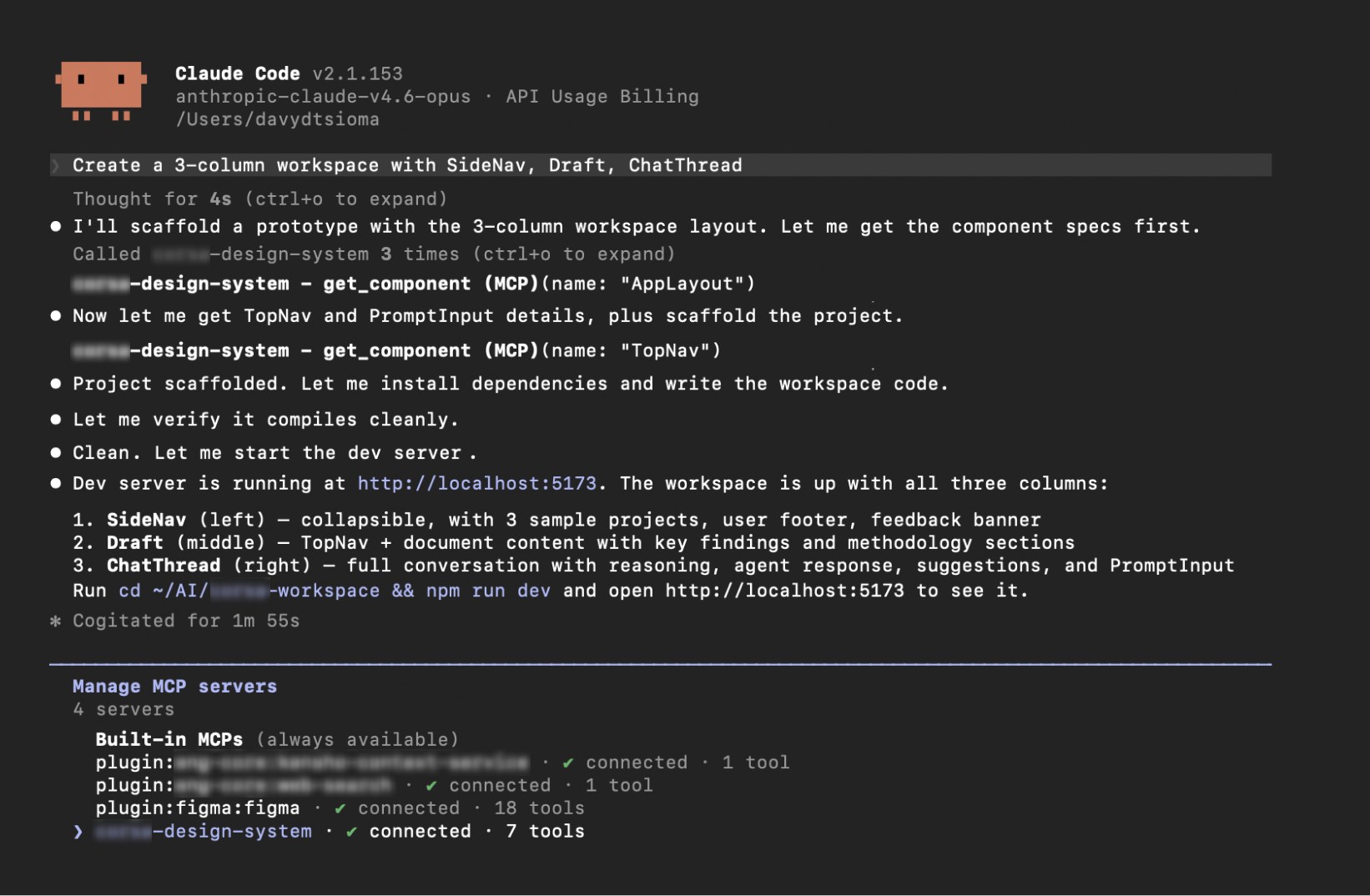The width and height of the screenshot is (1370, 896).
Task: Click the Claude Code pixel mascot logo
Action: click(x=101, y=91)
